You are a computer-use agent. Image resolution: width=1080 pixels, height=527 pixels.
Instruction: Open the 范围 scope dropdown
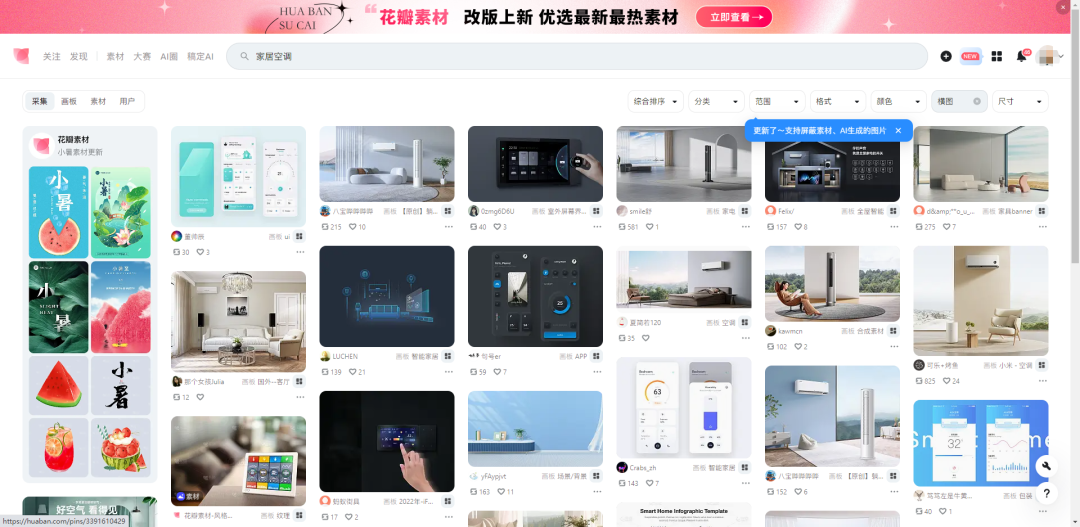point(777,101)
